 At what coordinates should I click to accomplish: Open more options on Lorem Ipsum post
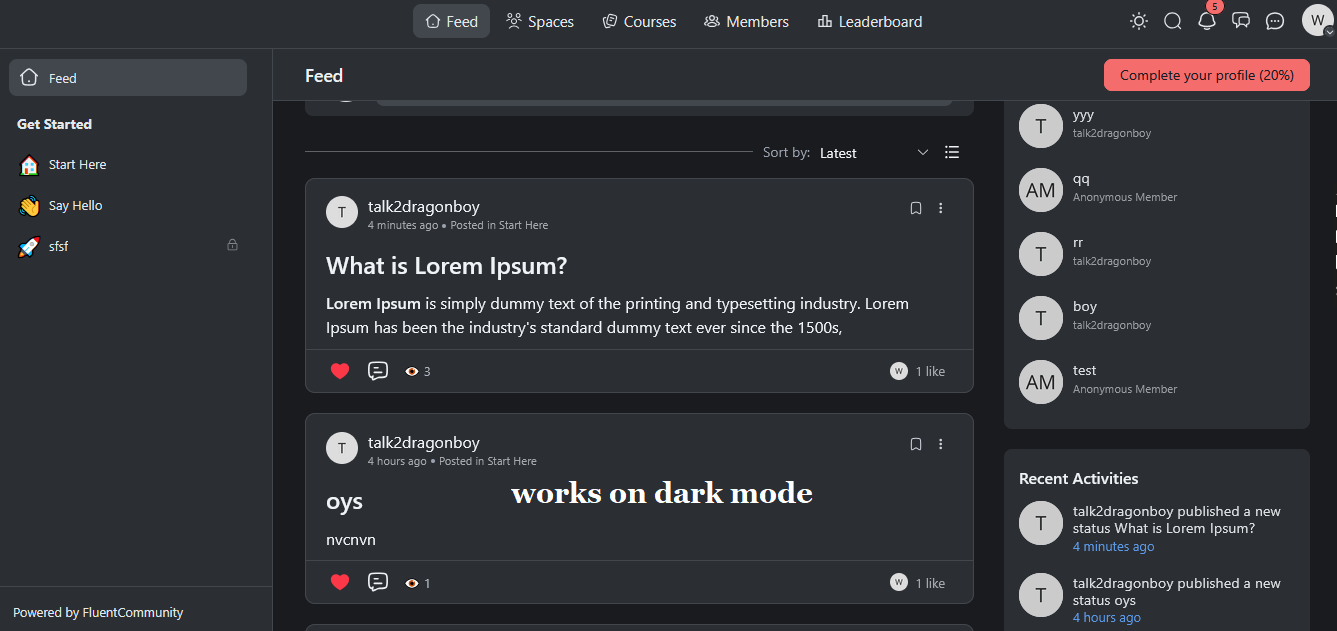[941, 208]
